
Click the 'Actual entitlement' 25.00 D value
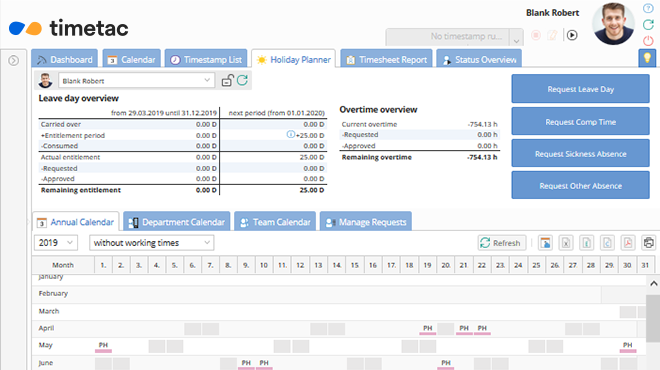[x=312, y=157]
